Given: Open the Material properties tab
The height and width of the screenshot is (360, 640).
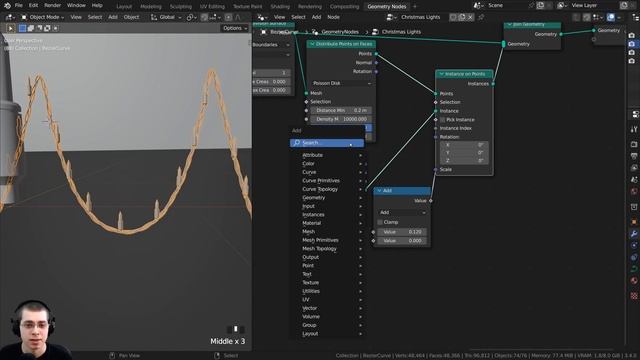Looking at the screenshot, I should pos(634,280).
